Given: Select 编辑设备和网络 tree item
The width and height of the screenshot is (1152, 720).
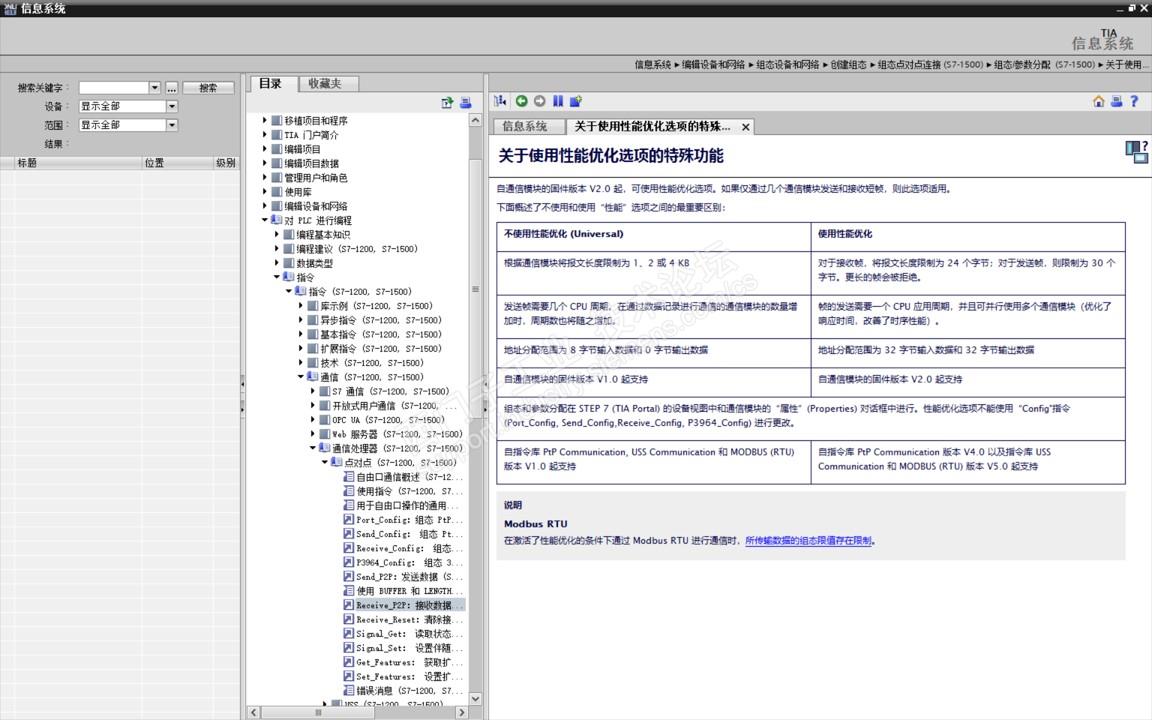Looking at the screenshot, I should pyautogui.click(x=316, y=206).
